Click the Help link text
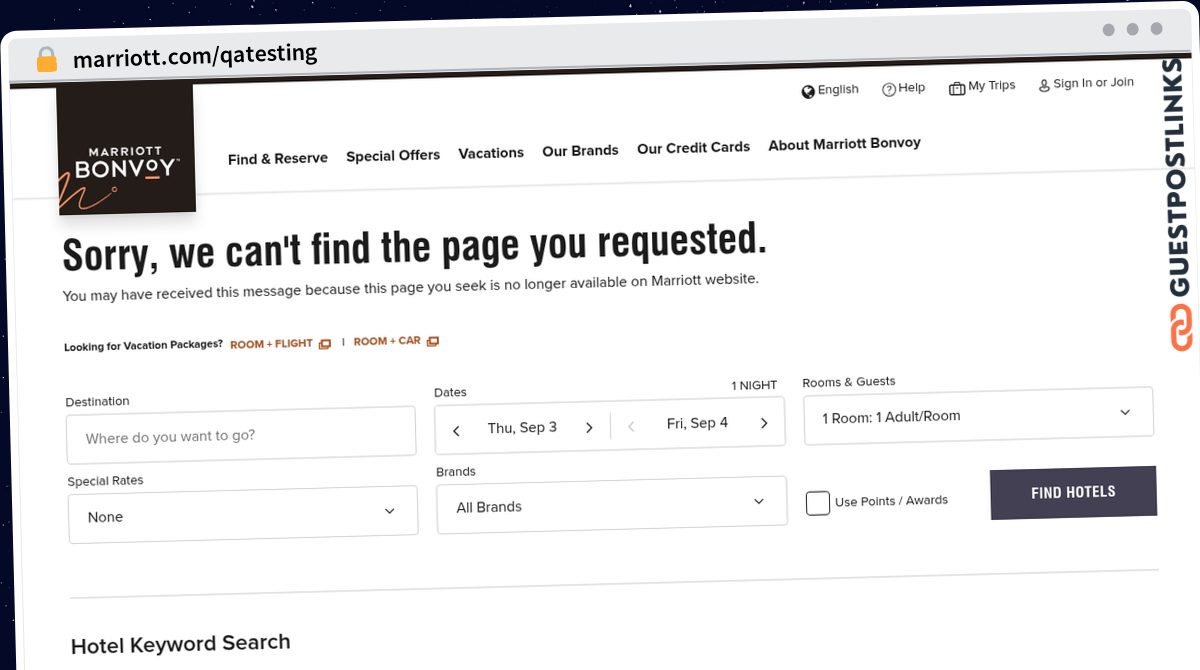This screenshot has height=670, width=1200. click(912, 88)
